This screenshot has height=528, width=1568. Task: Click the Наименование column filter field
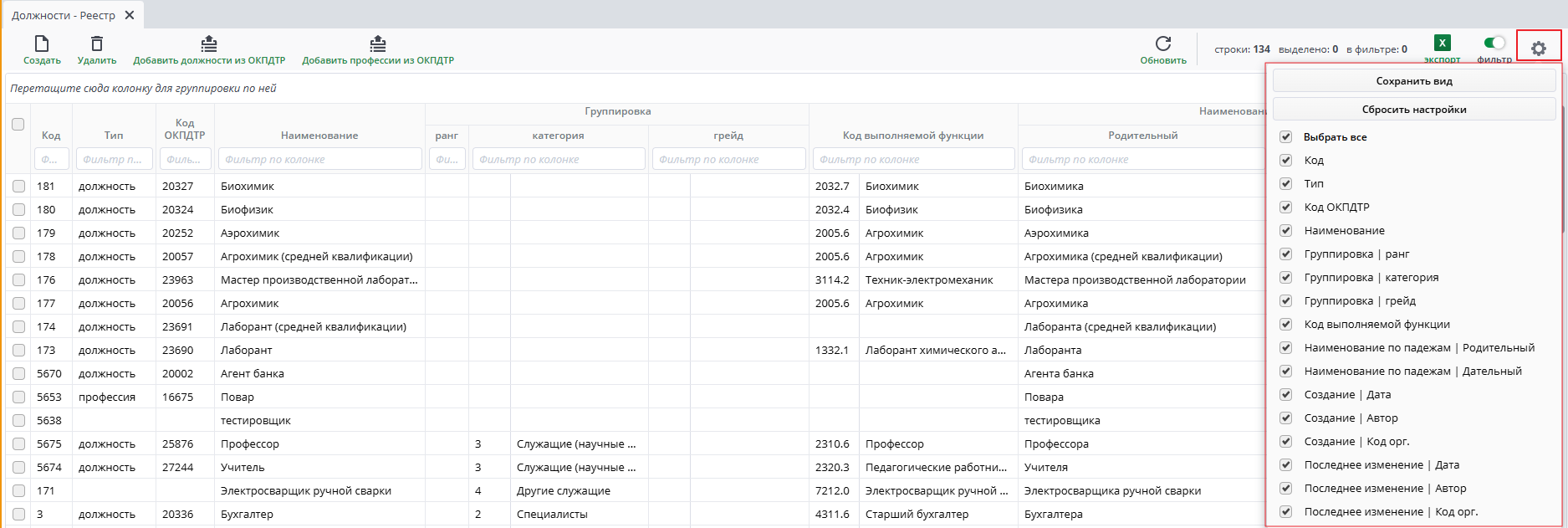[x=319, y=159]
